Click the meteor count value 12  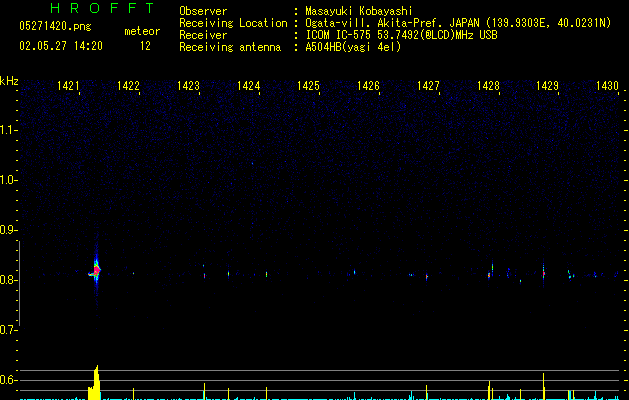pyautogui.click(x=145, y=46)
